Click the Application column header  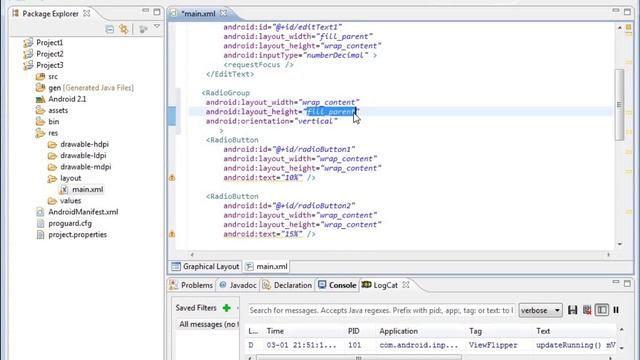coord(398,331)
